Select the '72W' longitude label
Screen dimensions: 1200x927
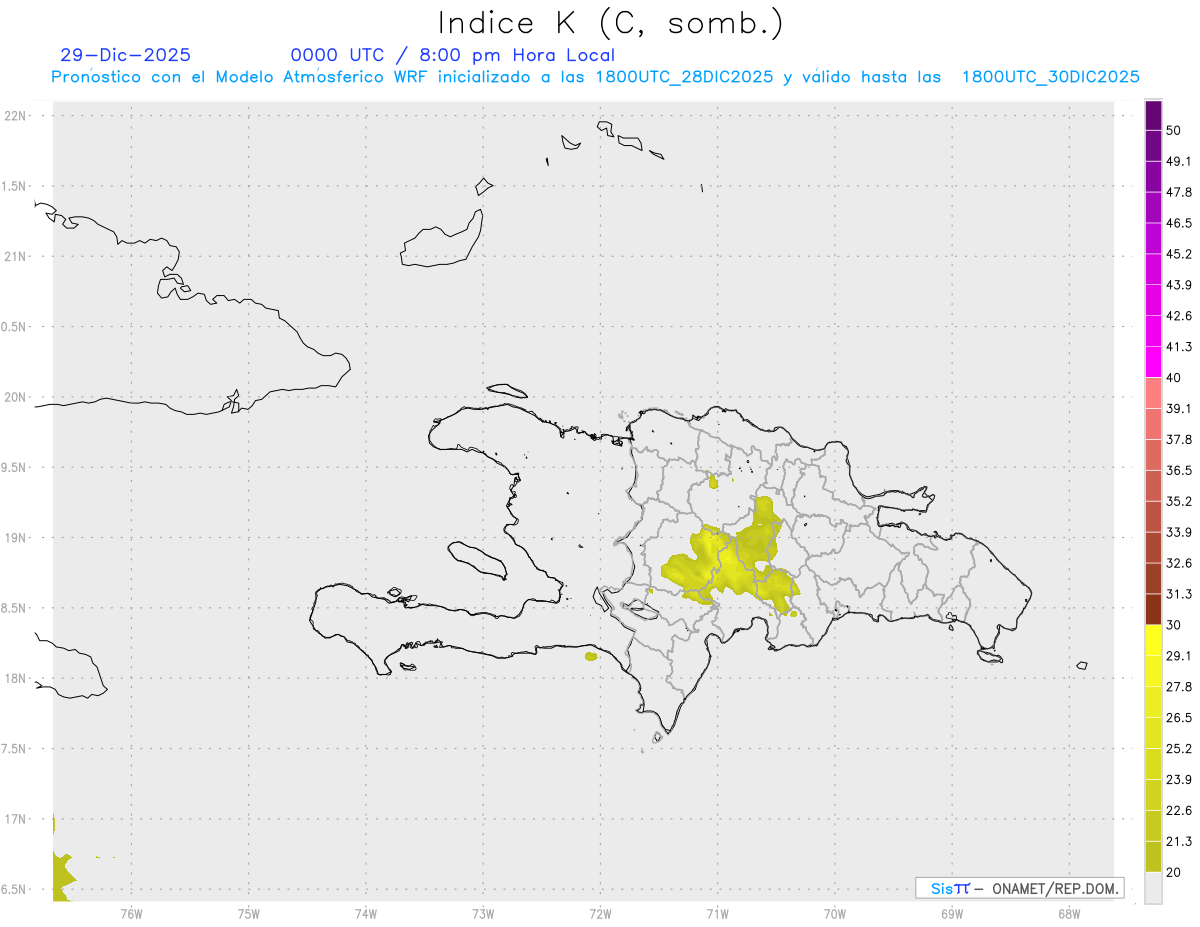[600, 914]
